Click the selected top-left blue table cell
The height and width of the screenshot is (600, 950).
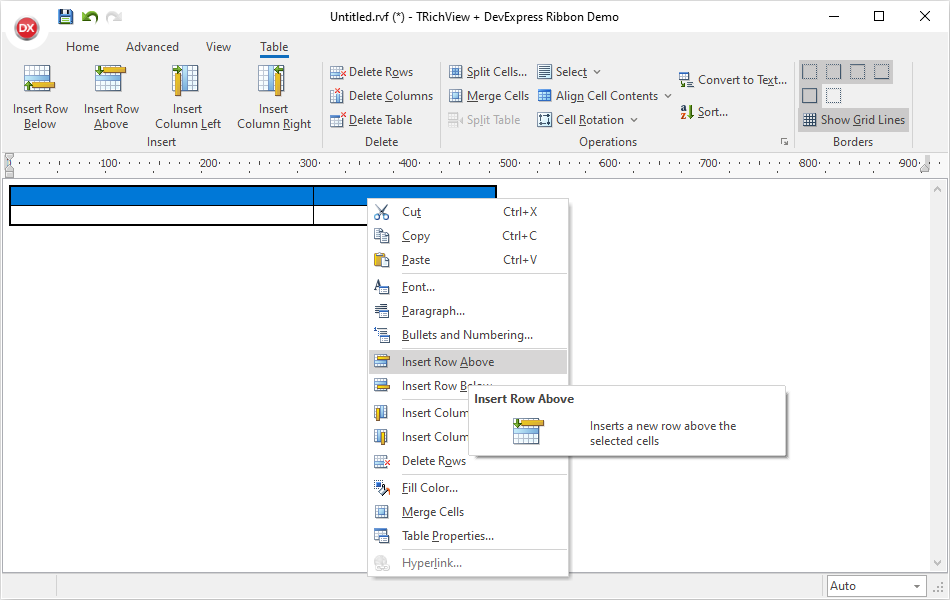click(162, 196)
